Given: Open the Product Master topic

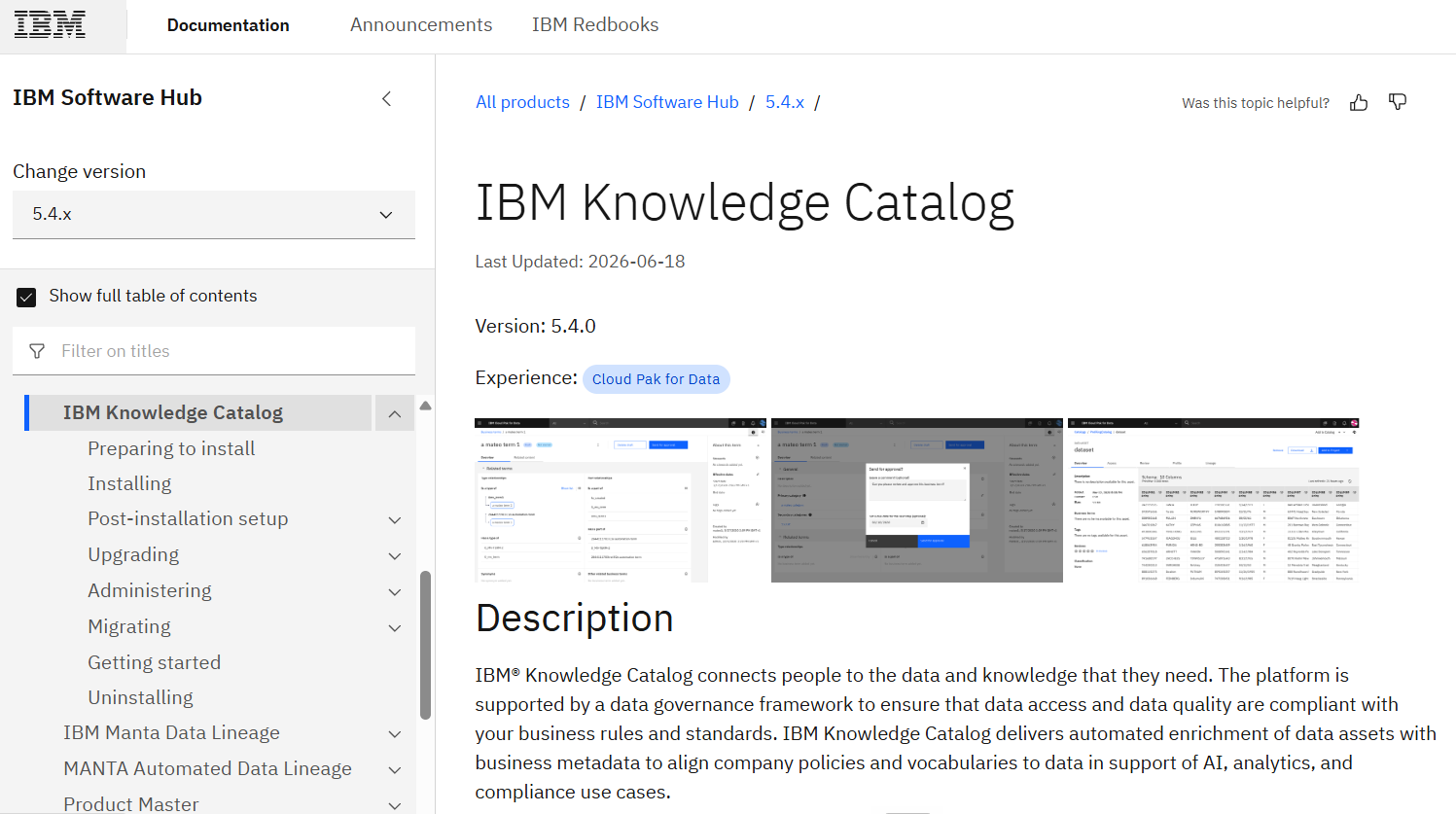Looking at the screenshot, I should pos(131,804).
